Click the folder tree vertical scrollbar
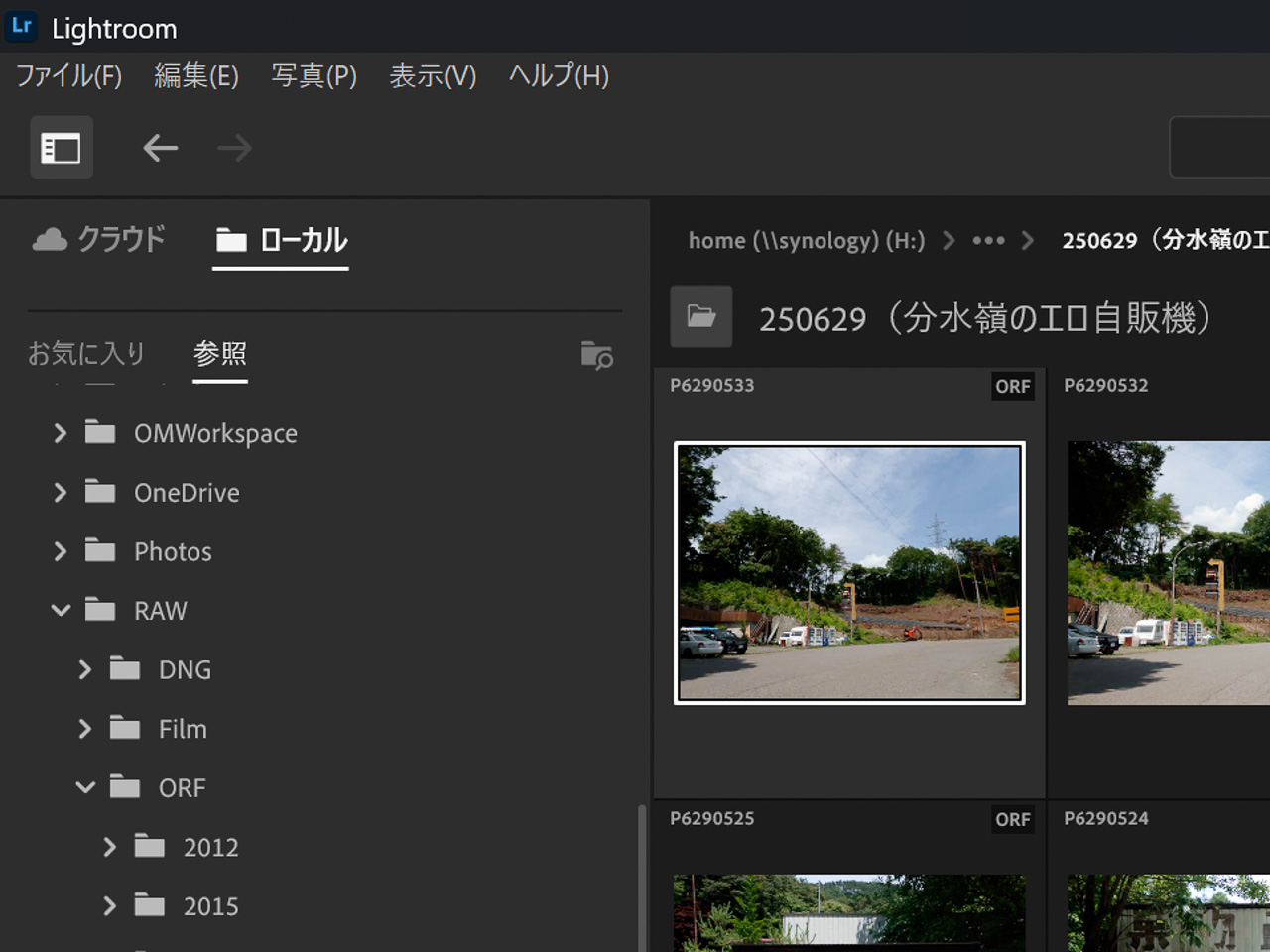Screen dimensions: 1270x952 pyautogui.click(x=642, y=878)
